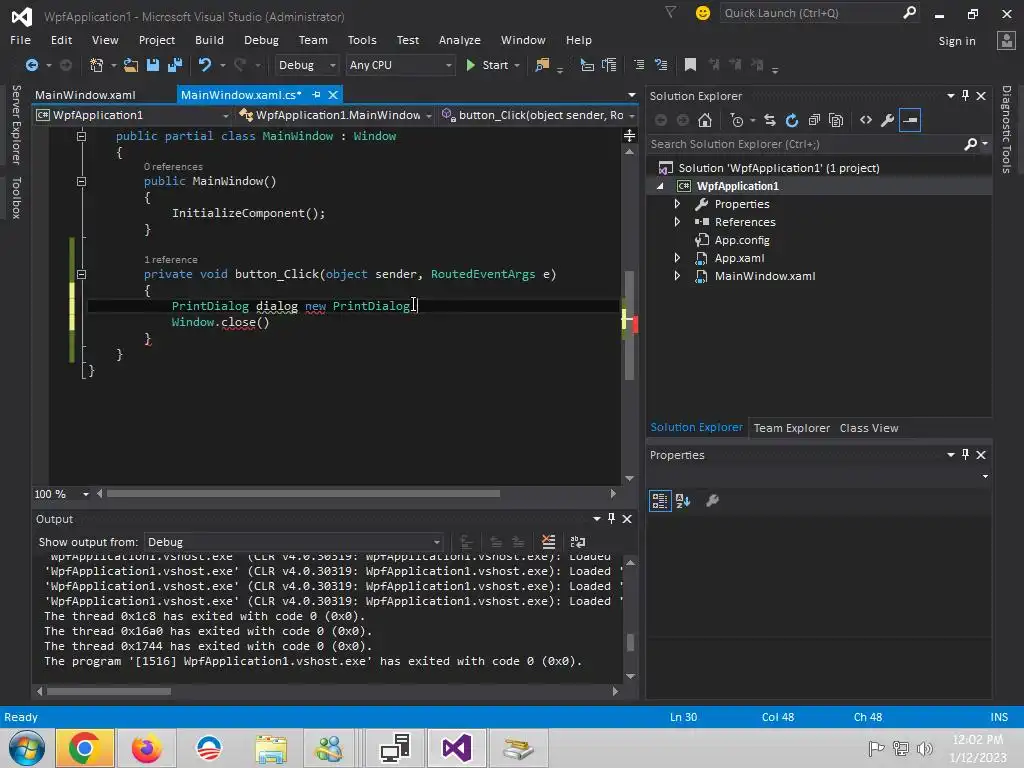Open the Tools menu
The width and height of the screenshot is (1024, 768).
(362, 40)
